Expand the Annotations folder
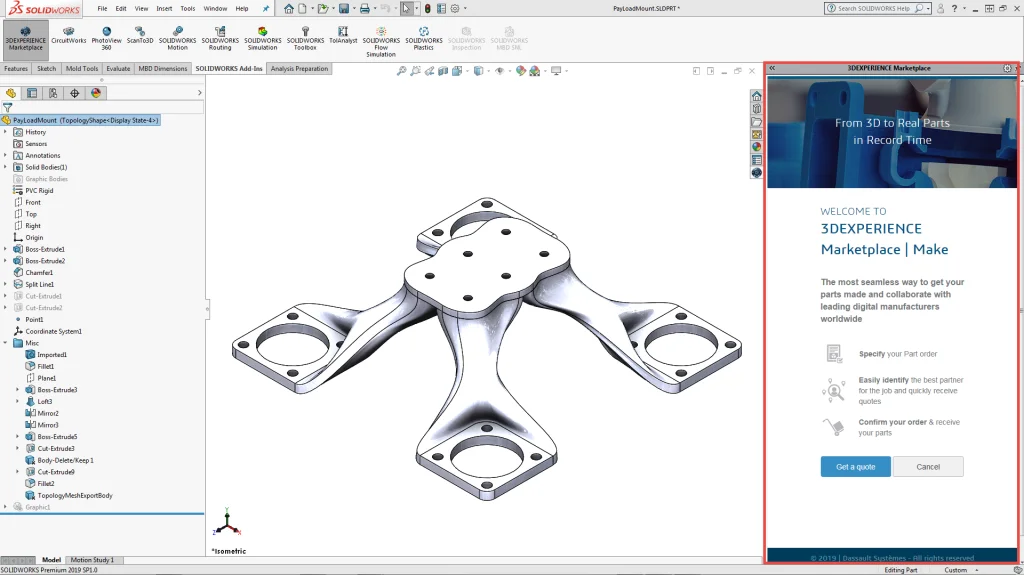Image resolution: width=1024 pixels, height=575 pixels. (6, 156)
